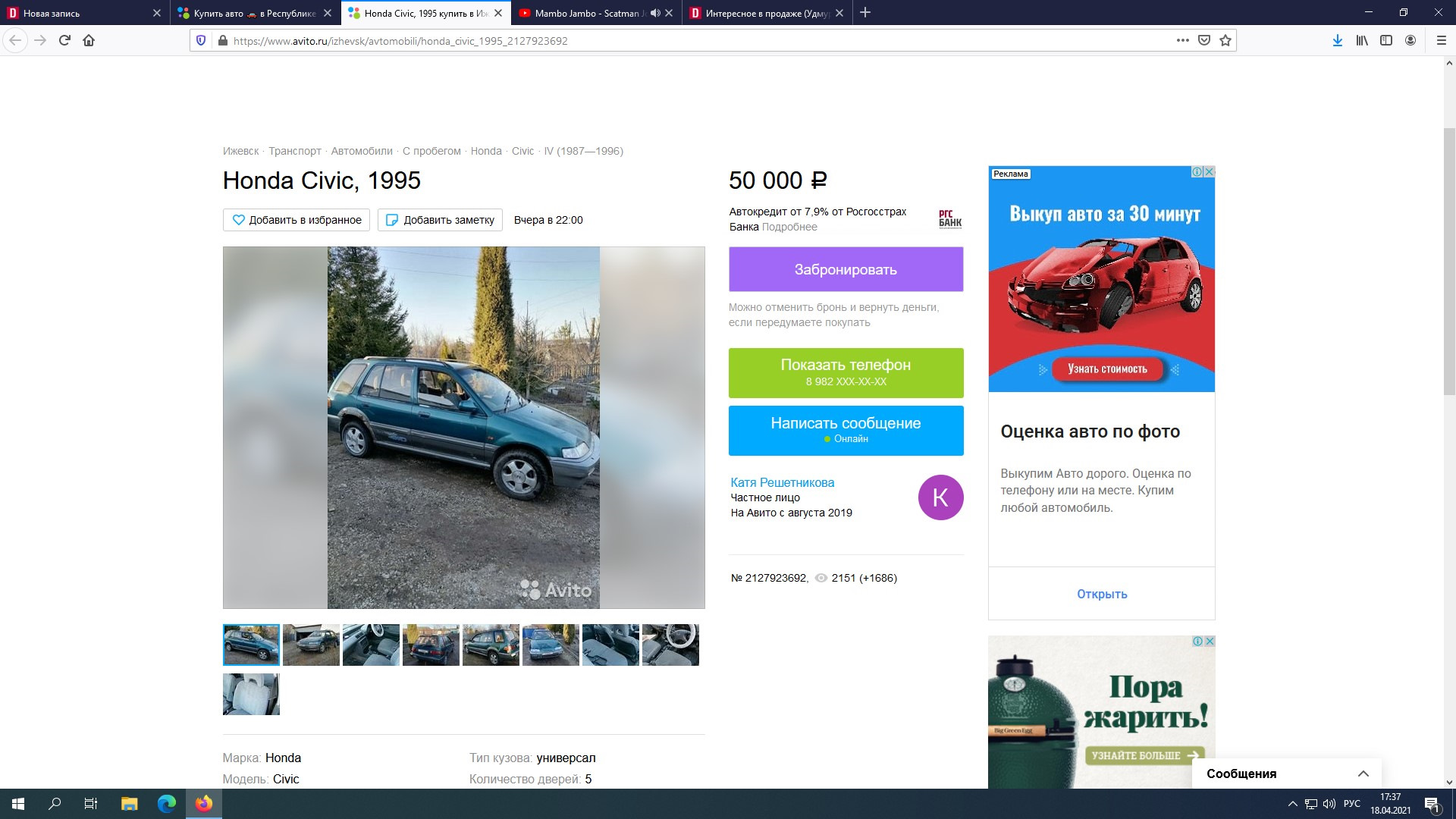Viewport: 1456px width, 819px height.
Task: Open the Ижевск breadcrumb link
Action: tap(240, 151)
